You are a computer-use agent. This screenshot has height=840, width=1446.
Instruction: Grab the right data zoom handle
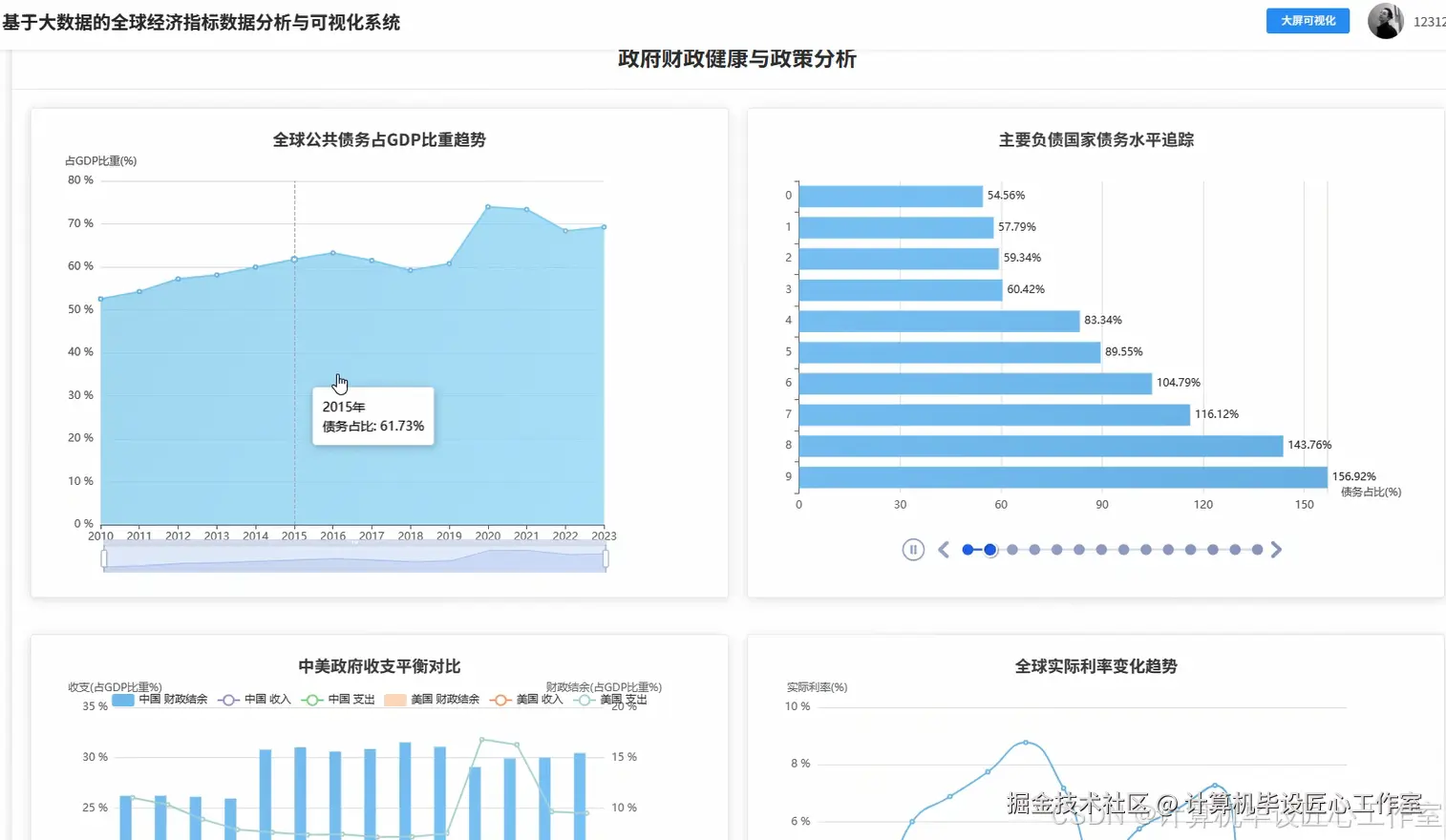[x=606, y=558]
